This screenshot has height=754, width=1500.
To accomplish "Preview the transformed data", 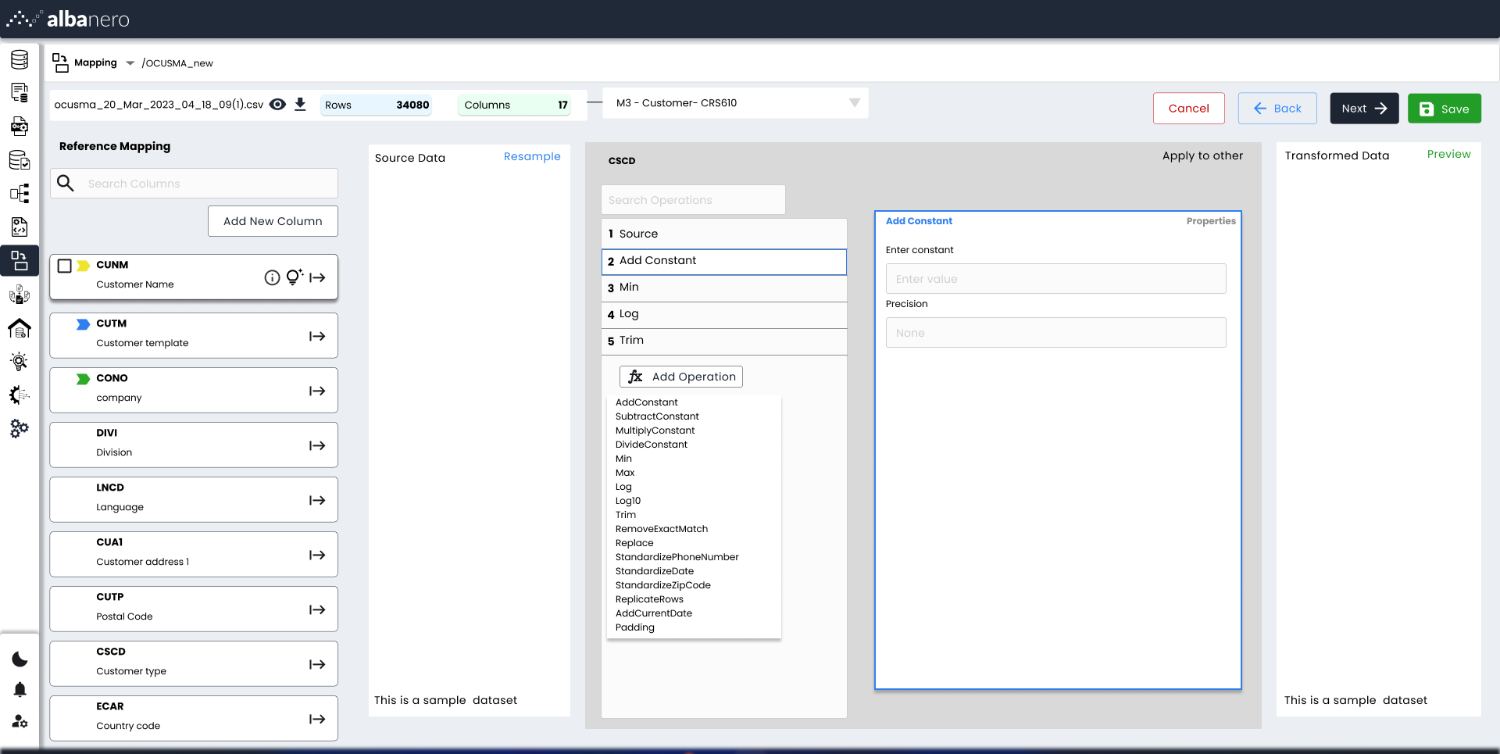I will click(x=1449, y=154).
